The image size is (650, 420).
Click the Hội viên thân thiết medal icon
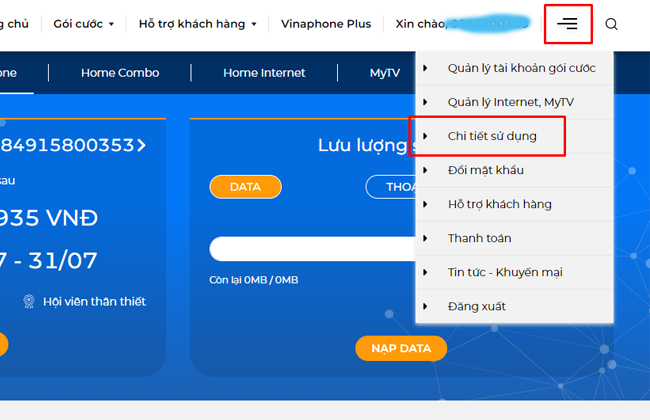pyautogui.click(x=29, y=301)
